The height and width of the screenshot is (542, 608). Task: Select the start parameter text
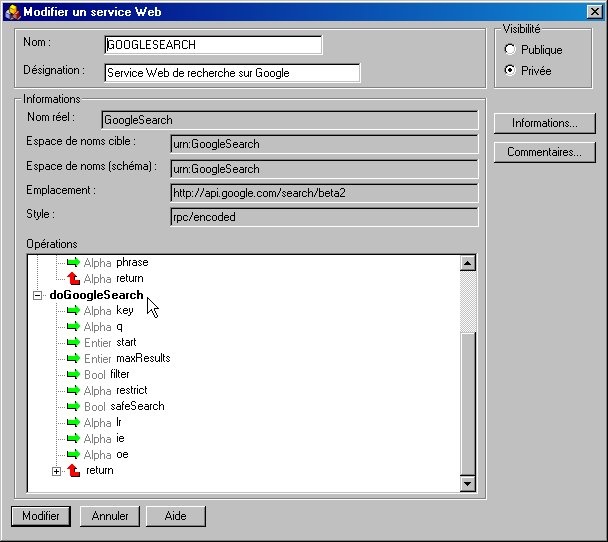pyautogui.click(x=126, y=342)
